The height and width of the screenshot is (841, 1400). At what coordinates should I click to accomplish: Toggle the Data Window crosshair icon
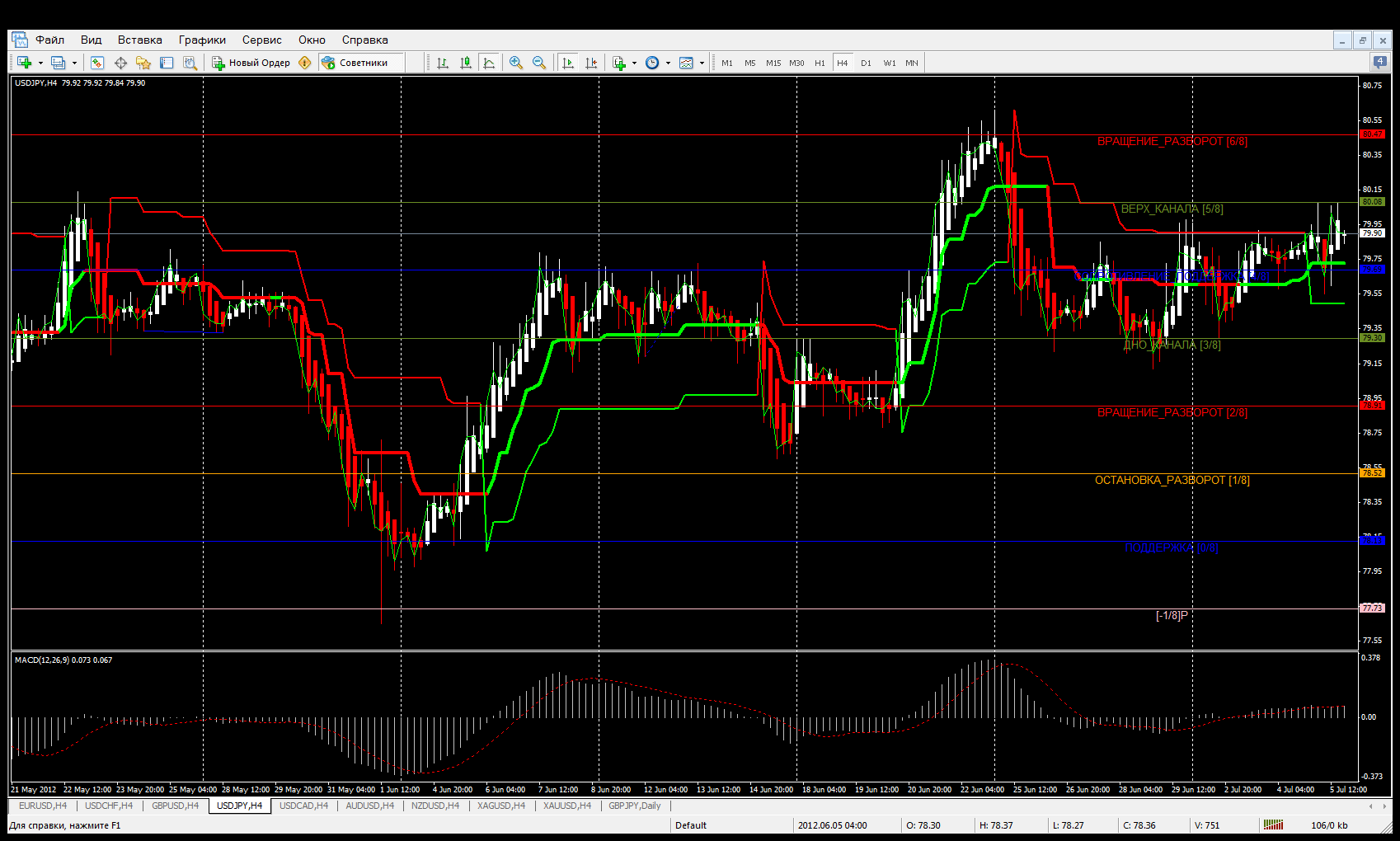(x=120, y=63)
